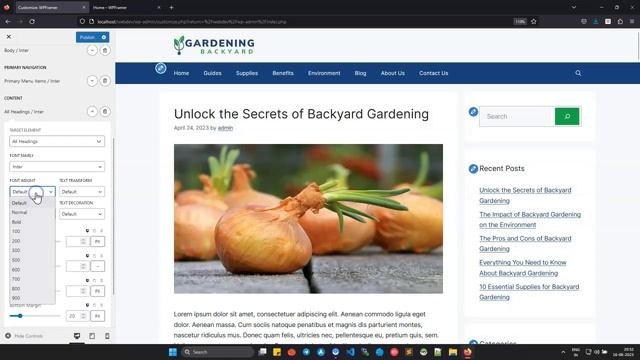Choose 500 in the font weight list
The height and width of the screenshot is (360, 640).
[x=32, y=260]
